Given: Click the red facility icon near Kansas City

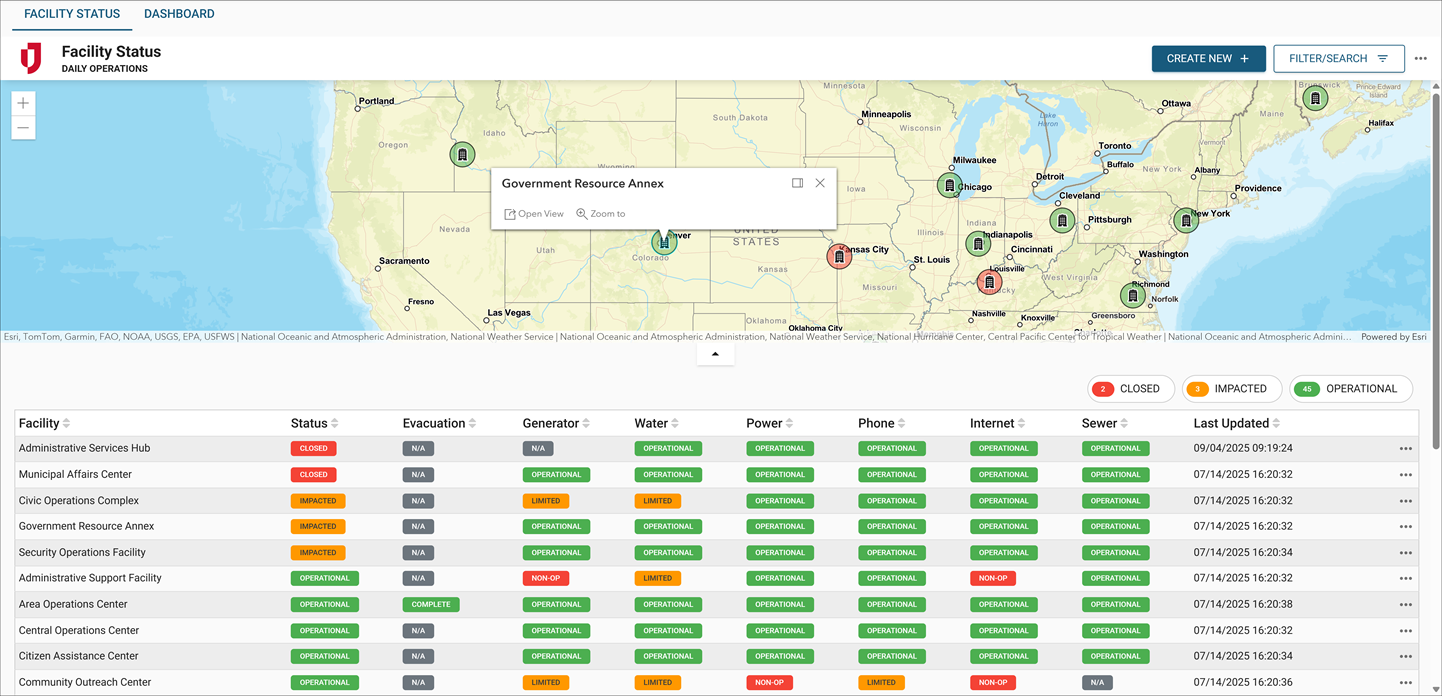Looking at the screenshot, I should (839, 256).
